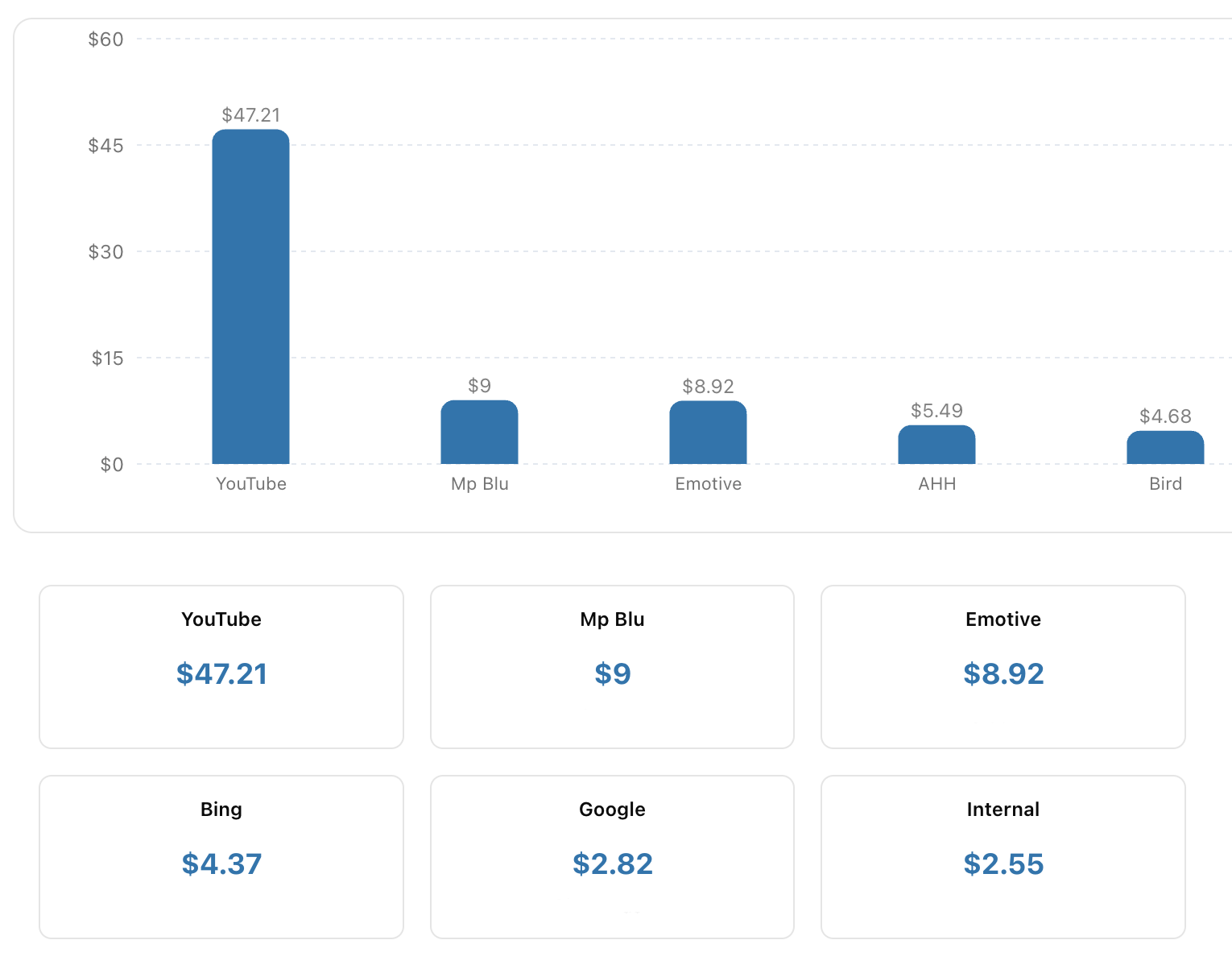Click the Mp Blu bar in the chart

click(x=479, y=433)
